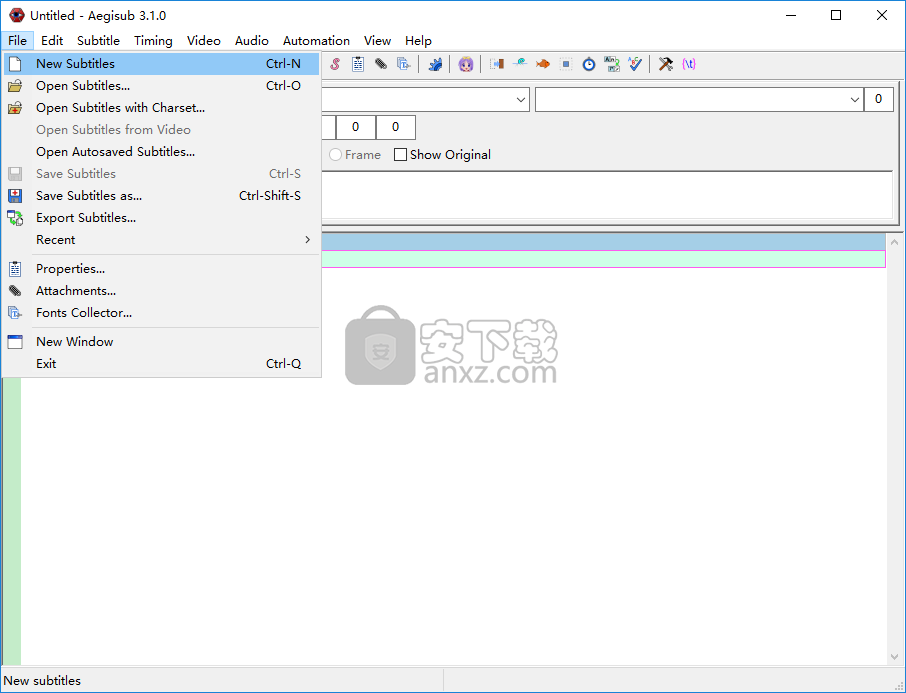Open the Automation manager gear icon
This screenshot has height=693, width=906.
click(x=435, y=64)
